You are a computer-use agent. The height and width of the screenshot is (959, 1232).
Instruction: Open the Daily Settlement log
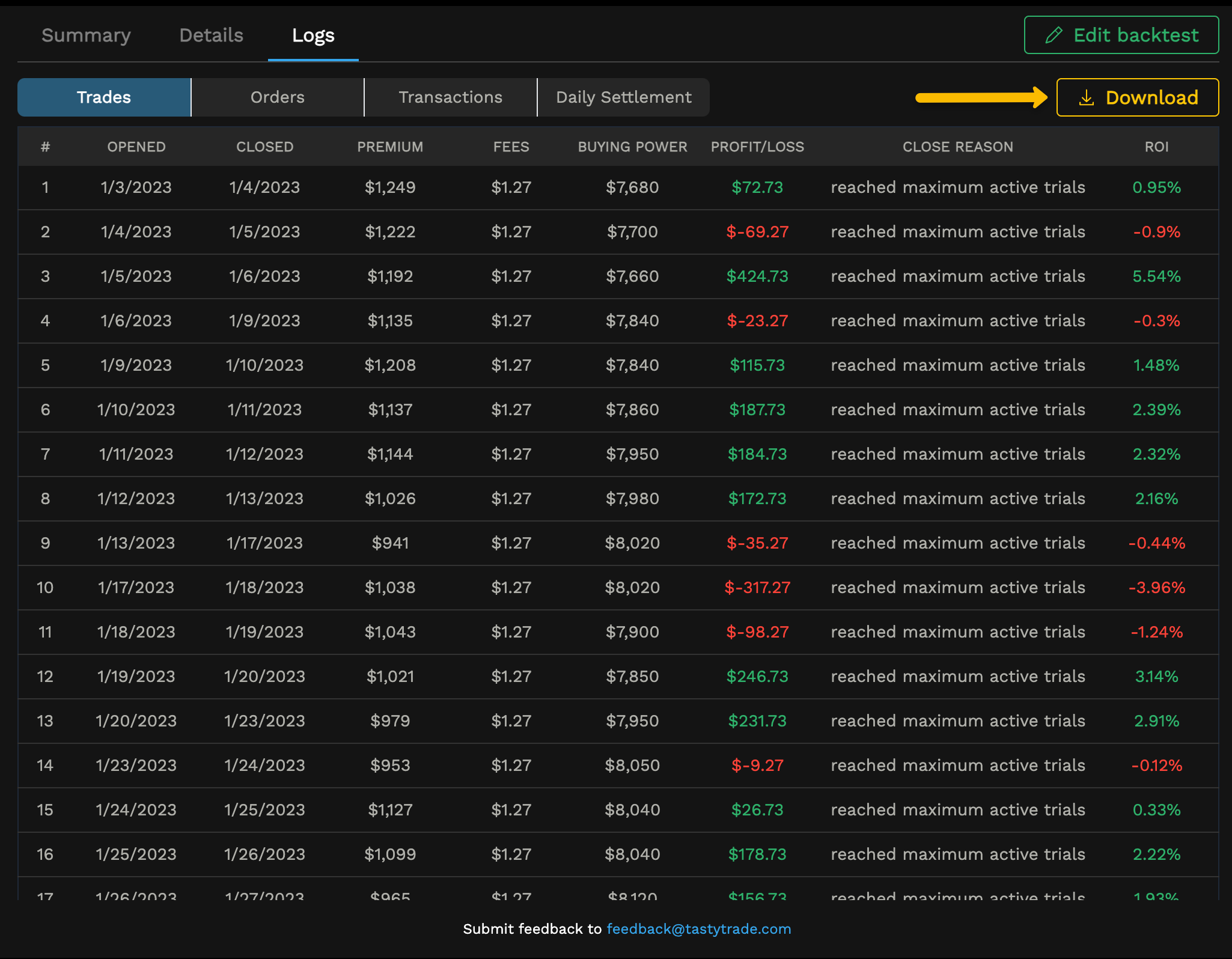point(623,97)
